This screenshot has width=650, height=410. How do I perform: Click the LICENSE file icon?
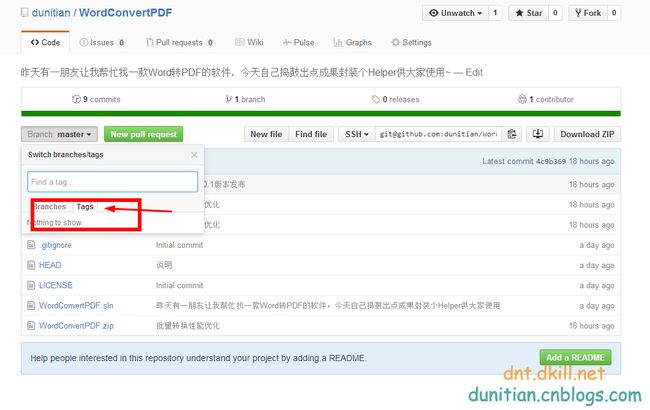coord(31,285)
